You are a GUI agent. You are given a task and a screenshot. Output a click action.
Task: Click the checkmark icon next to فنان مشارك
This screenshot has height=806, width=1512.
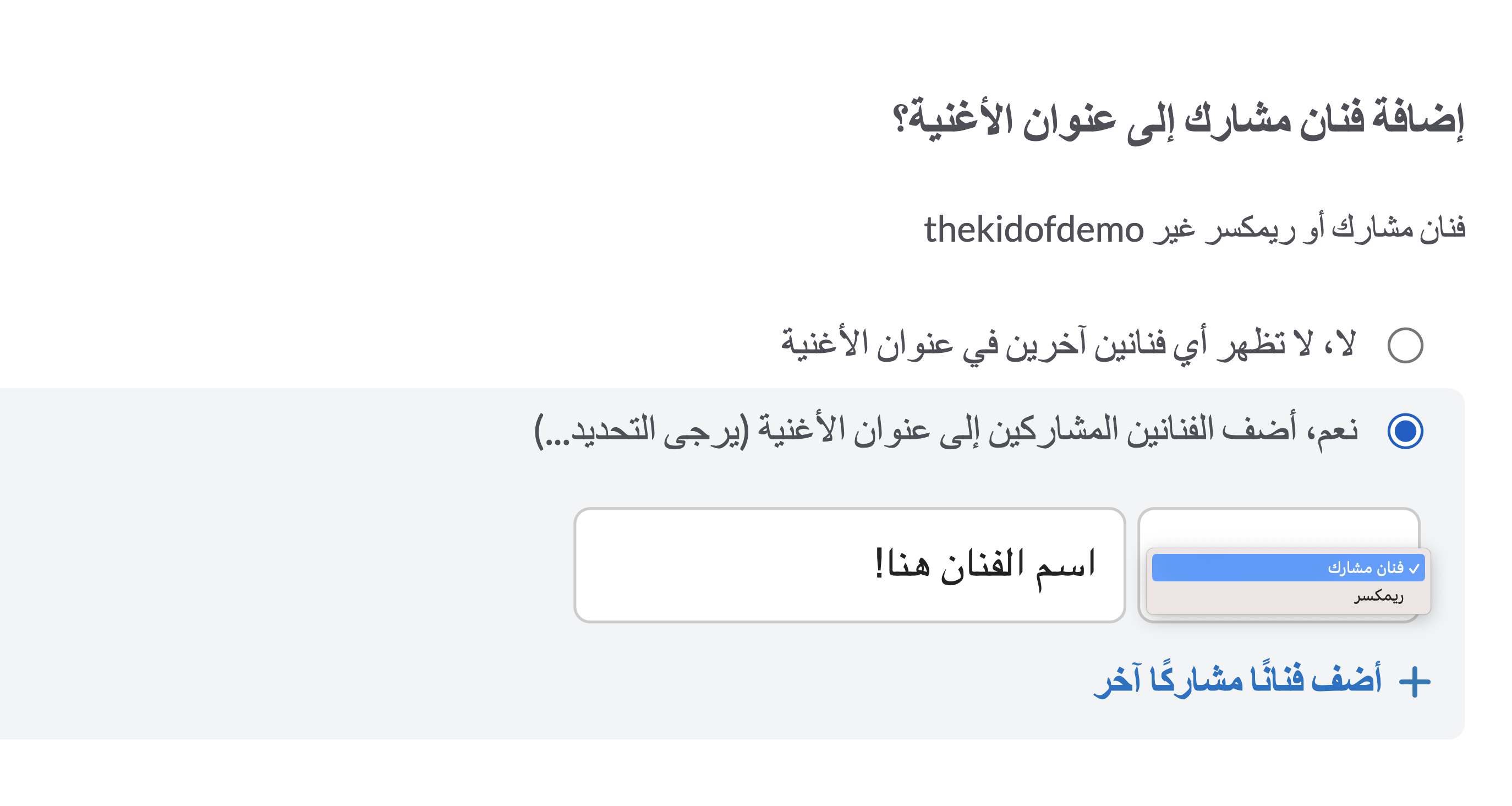[x=1414, y=569]
